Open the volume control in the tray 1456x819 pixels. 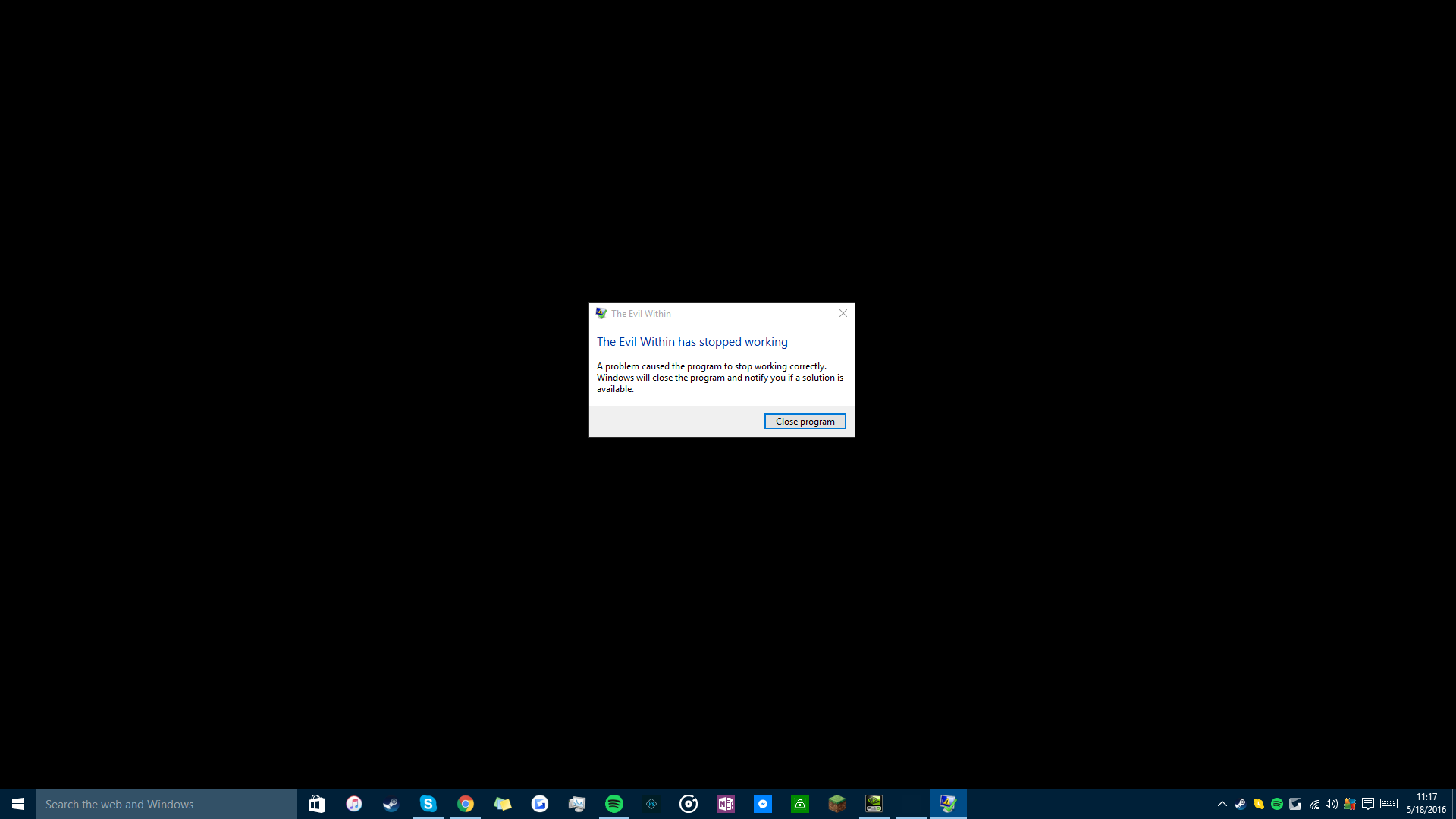pos(1331,804)
